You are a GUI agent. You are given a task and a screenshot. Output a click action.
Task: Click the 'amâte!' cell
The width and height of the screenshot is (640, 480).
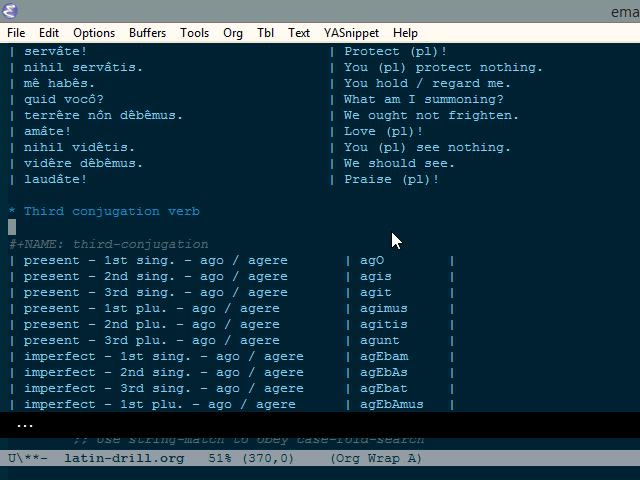(47, 131)
